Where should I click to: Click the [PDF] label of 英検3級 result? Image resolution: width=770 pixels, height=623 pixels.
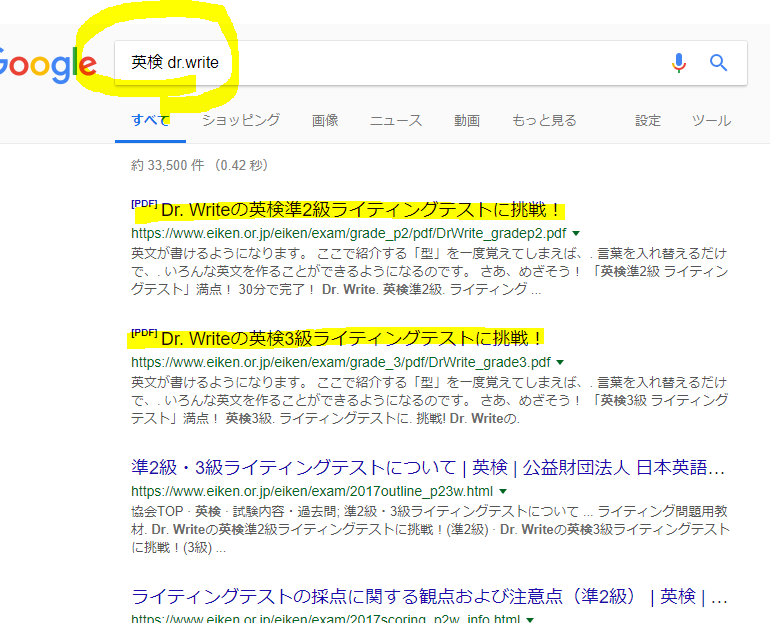[x=144, y=333]
